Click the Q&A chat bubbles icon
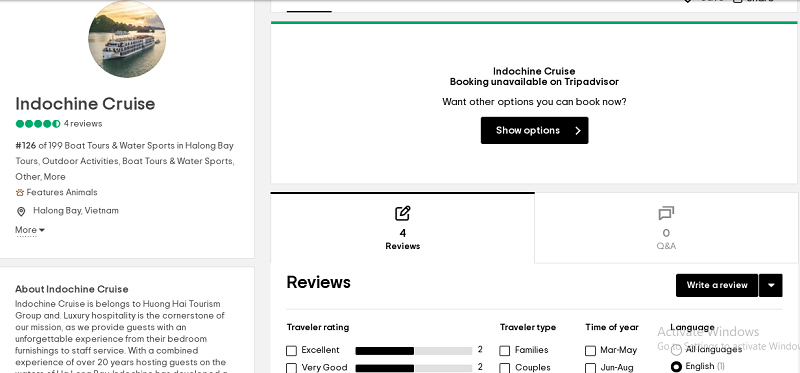The width and height of the screenshot is (800, 373). point(666,213)
